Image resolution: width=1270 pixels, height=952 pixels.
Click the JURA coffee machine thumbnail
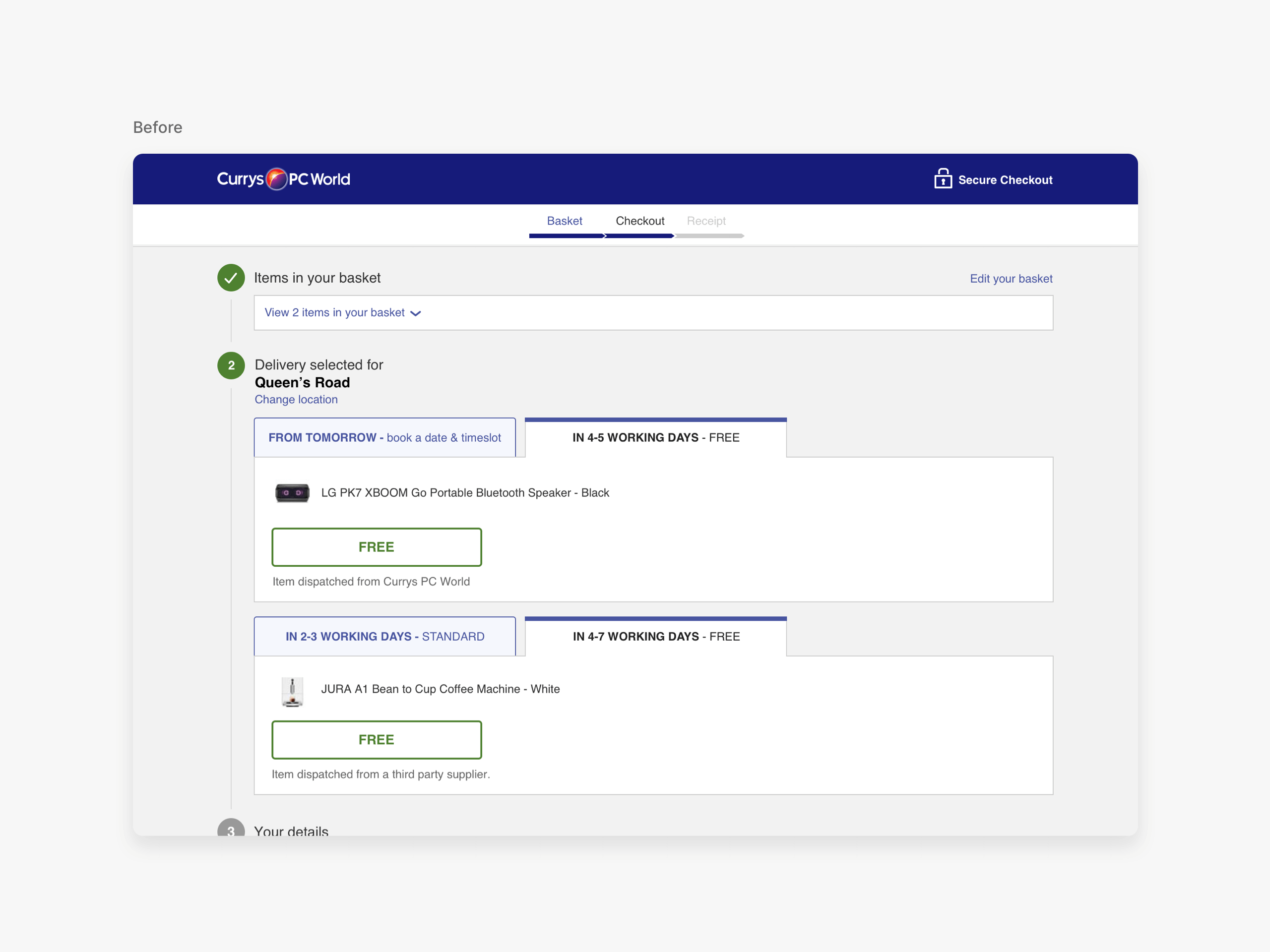[292, 692]
